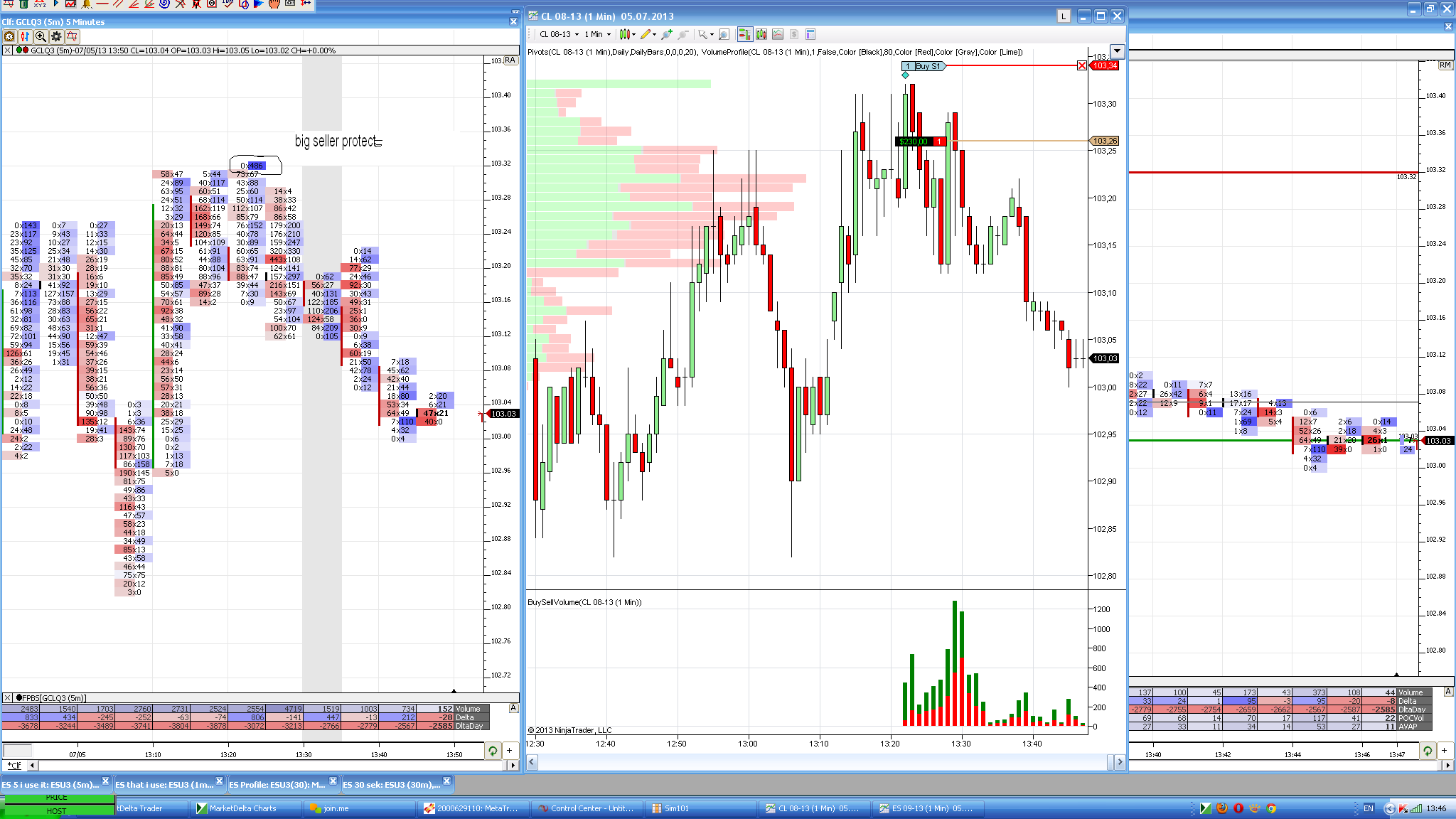This screenshot has width=1456, height=819.
Task: Select the blue spiral drawing tool
Action: click(x=164, y=4)
